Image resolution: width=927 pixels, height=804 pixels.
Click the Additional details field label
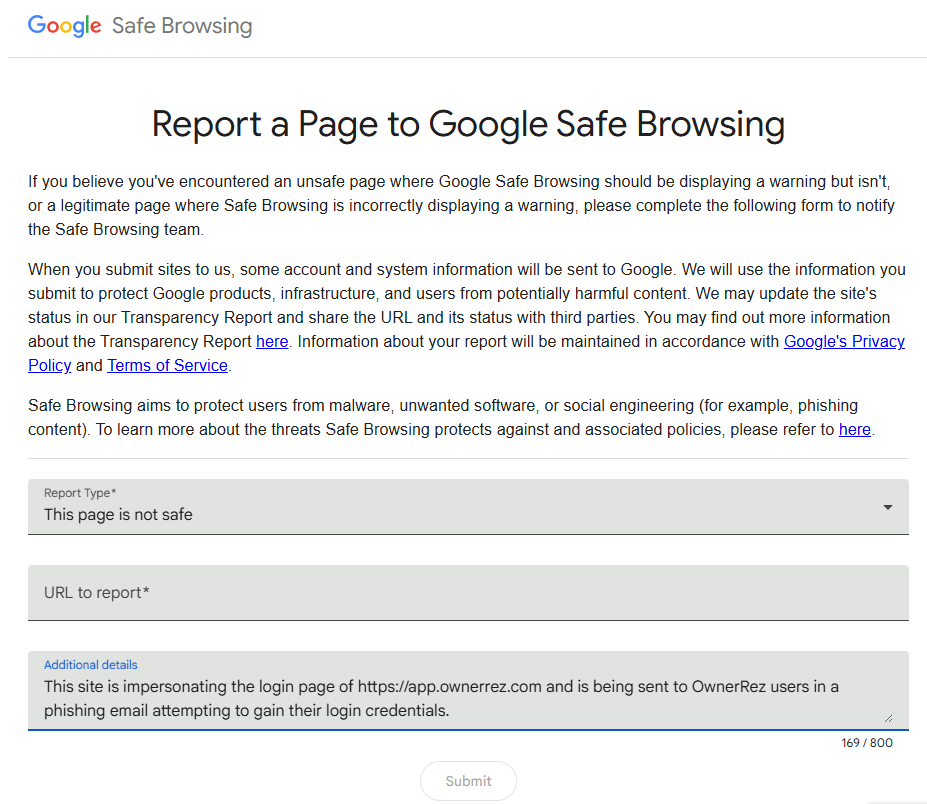(91, 665)
